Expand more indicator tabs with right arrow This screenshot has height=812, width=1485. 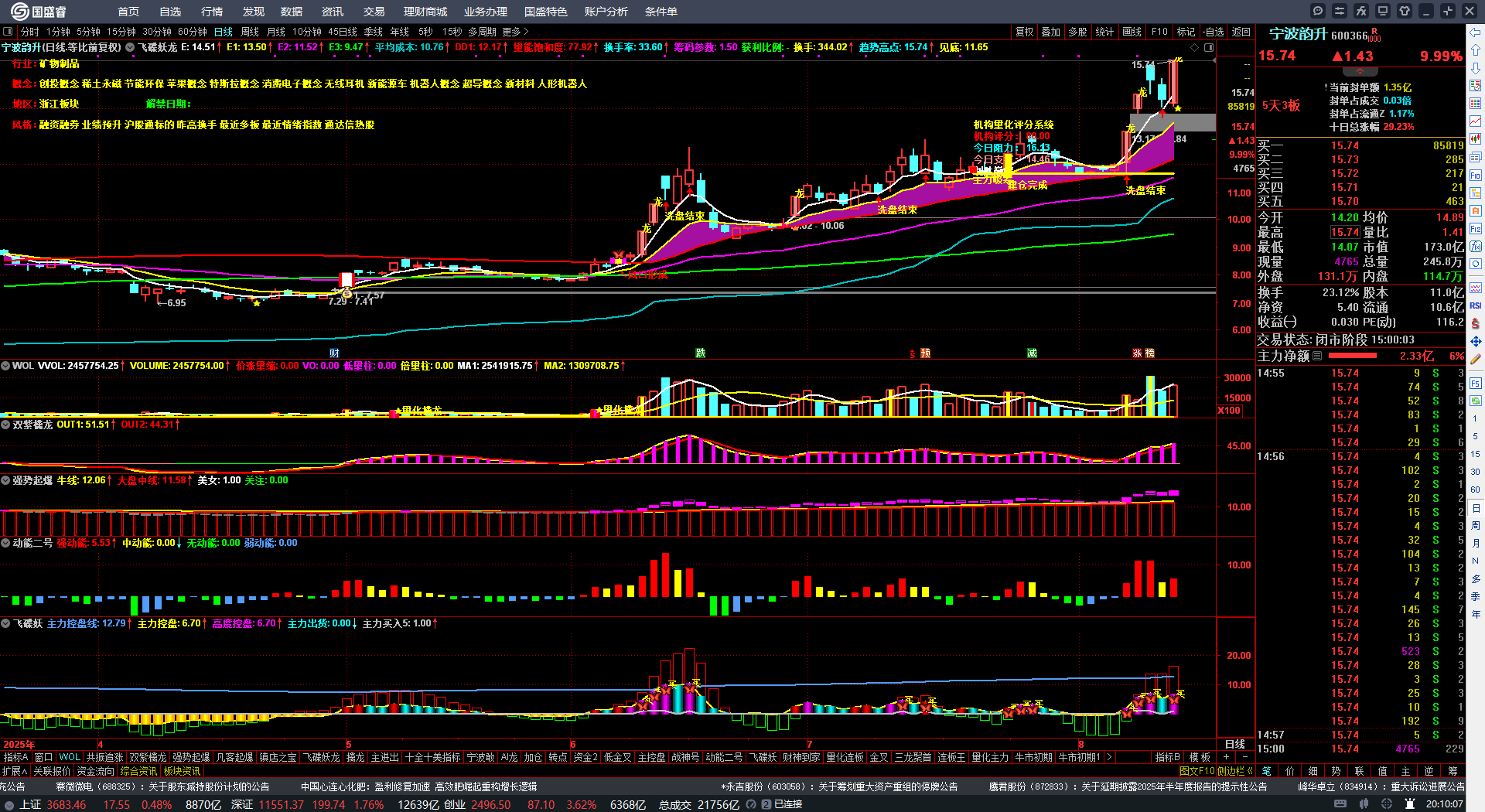(1109, 757)
